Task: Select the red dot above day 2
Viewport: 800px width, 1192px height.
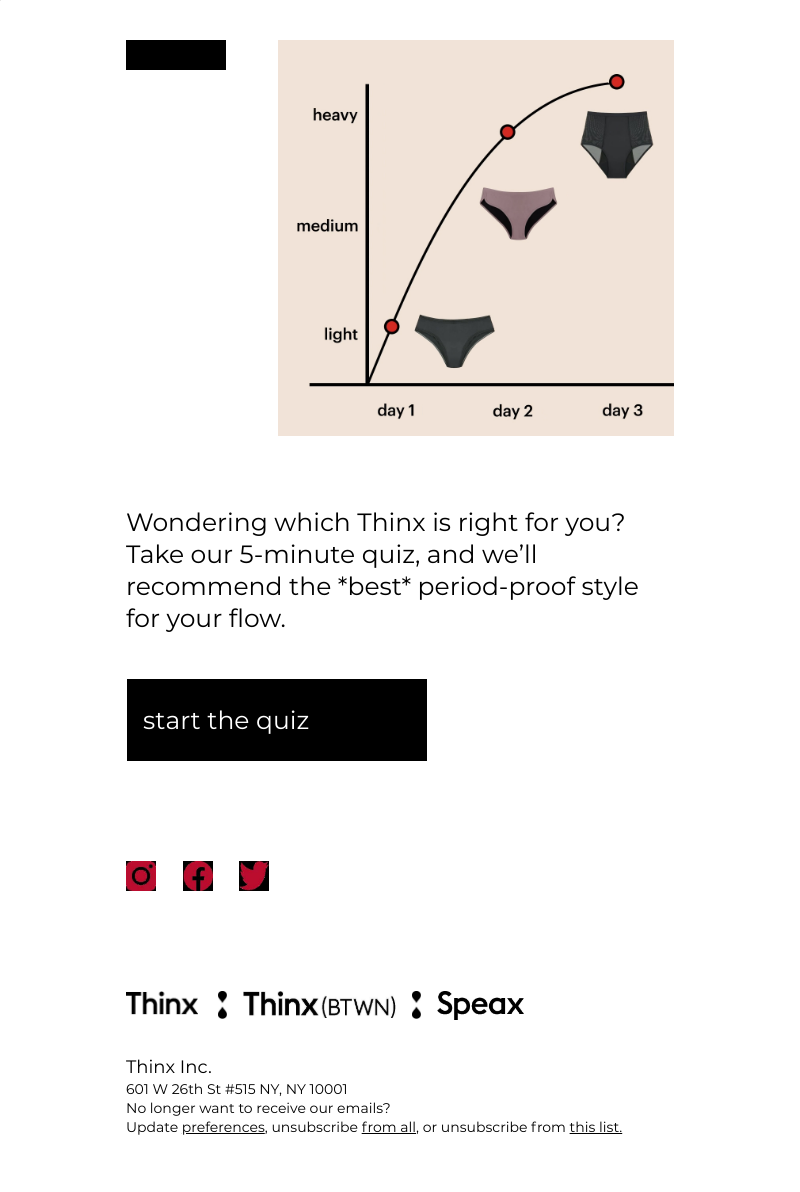Action: coord(507,132)
